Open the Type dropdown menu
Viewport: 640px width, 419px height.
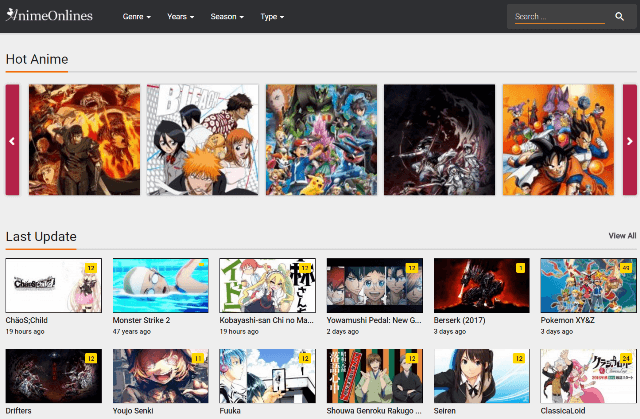272,17
